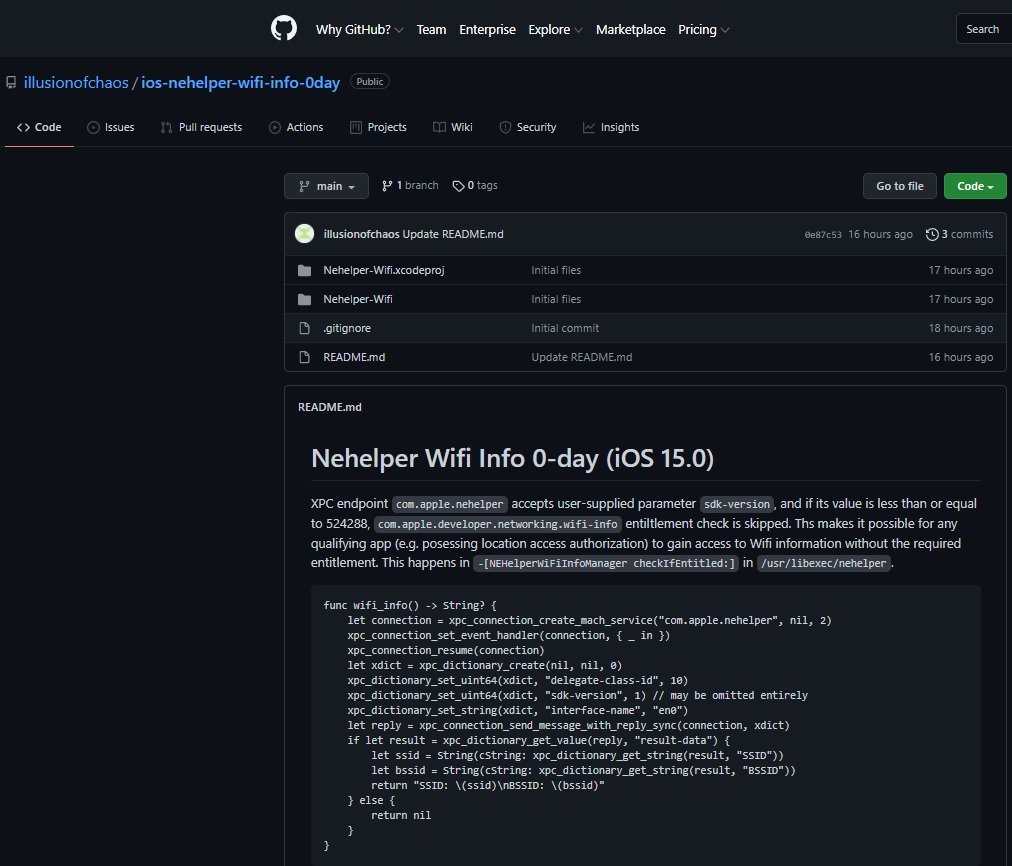Open the .gitignore file name
Viewport: 1012px width, 866px height.
pyautogui.click(x=347, y=328)
